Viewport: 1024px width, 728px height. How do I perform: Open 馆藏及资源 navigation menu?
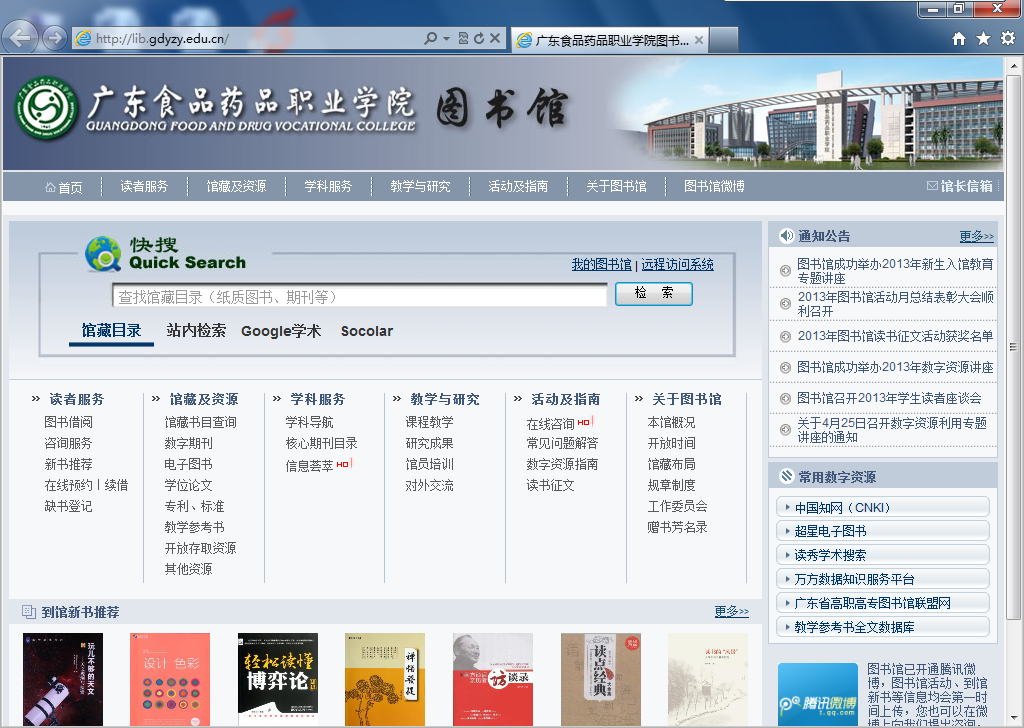tap(236, 186)
